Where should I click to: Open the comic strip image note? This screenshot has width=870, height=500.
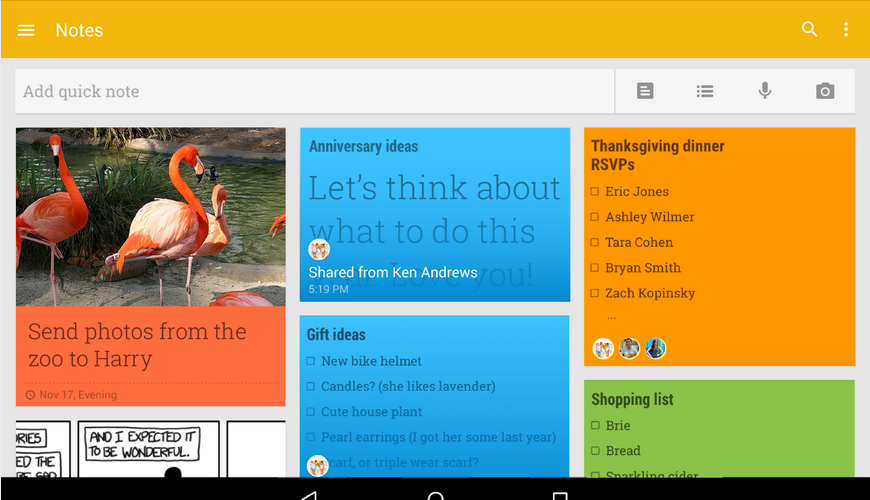pos(150,448)
